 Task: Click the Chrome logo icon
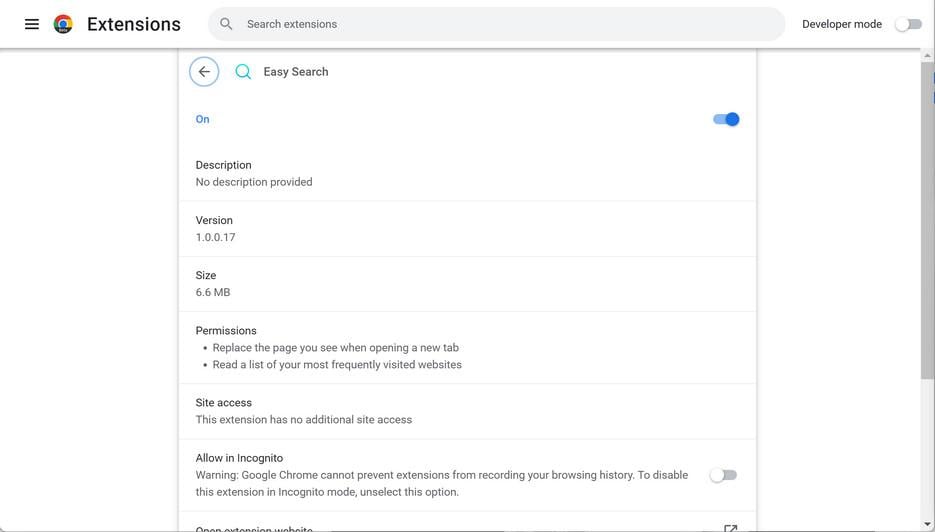coord(63,24)
